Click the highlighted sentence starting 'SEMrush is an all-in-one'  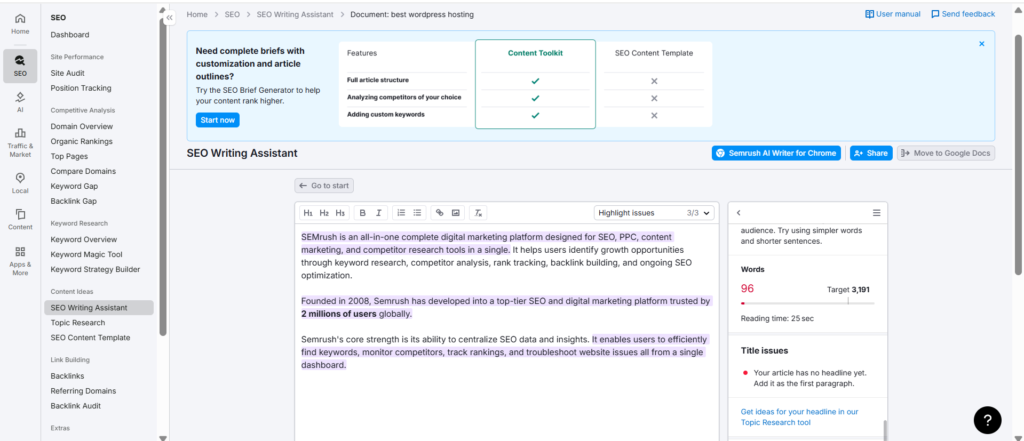[x=487, y=243]
